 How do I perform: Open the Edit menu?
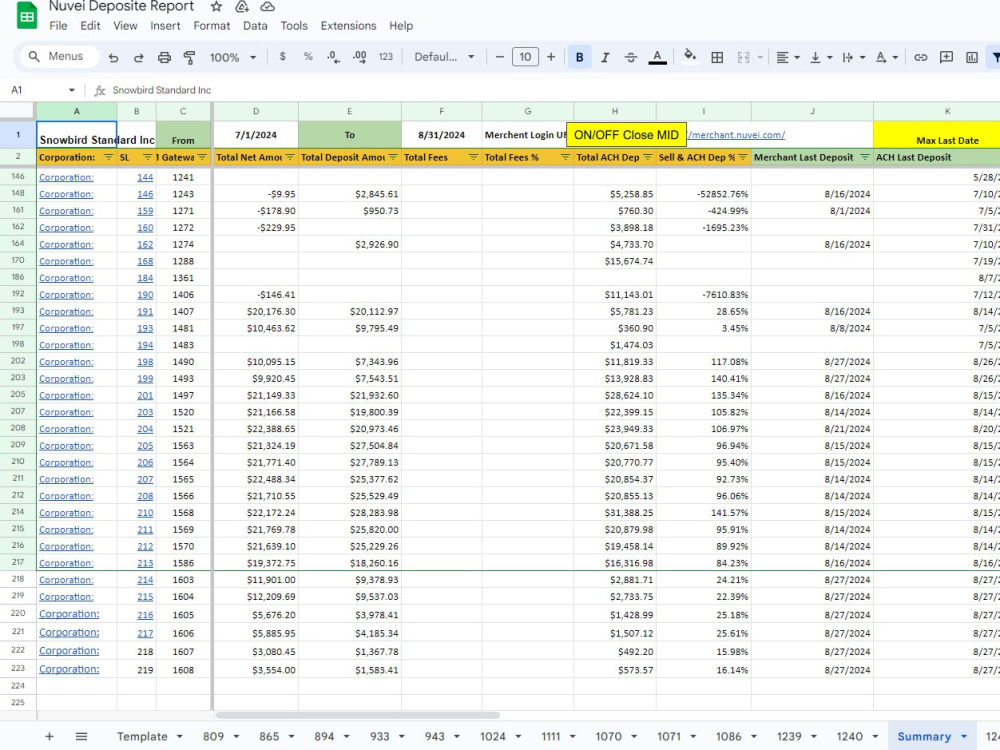[x=90, y=26]
